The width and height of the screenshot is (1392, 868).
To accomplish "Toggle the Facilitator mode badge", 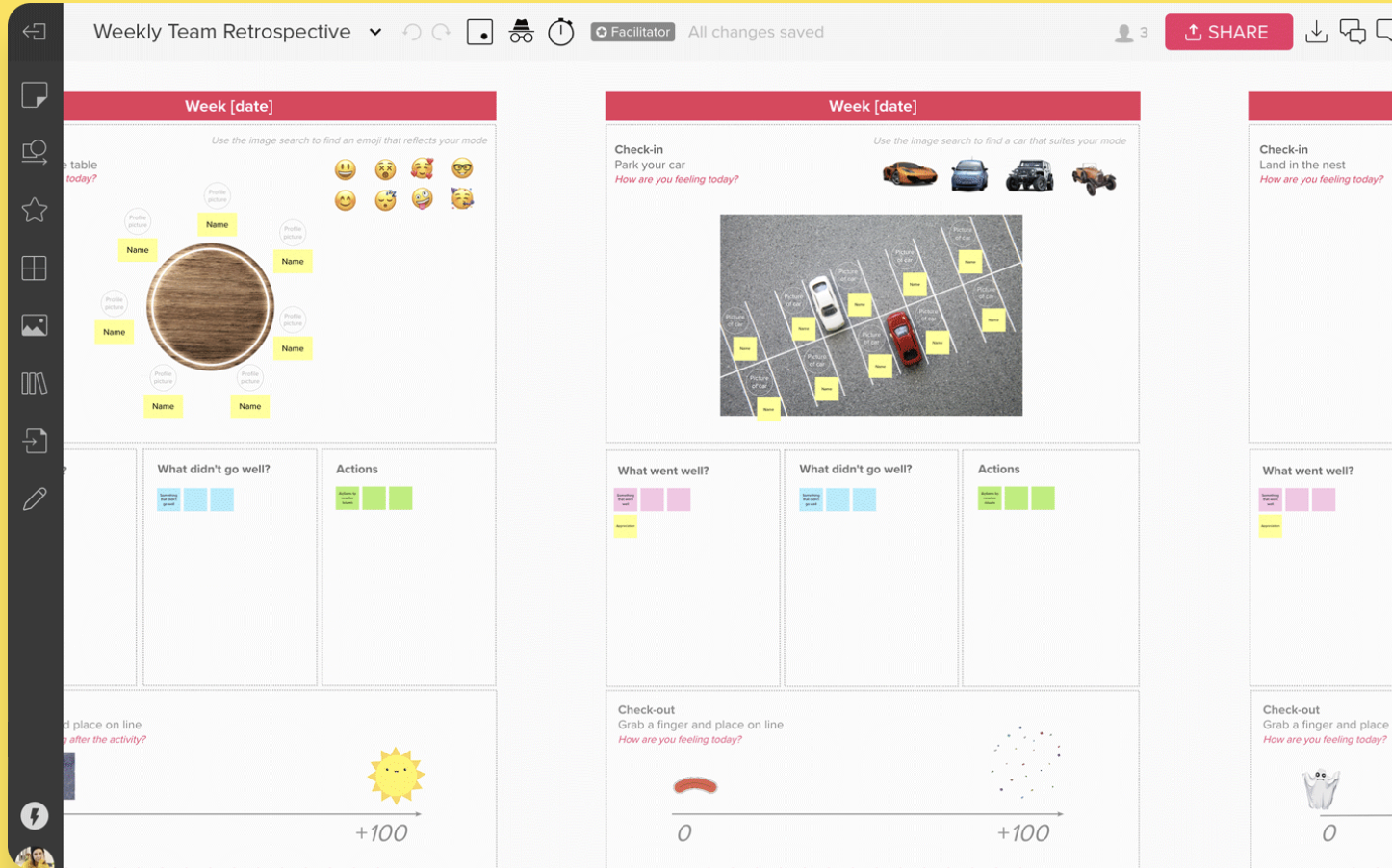I will [632, 32].
